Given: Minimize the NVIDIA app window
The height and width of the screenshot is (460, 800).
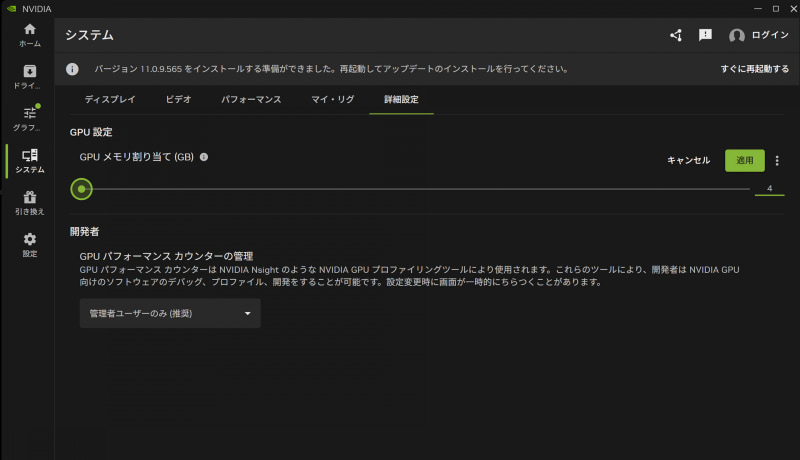Looking at the screenshot, I should click(758, 9).
